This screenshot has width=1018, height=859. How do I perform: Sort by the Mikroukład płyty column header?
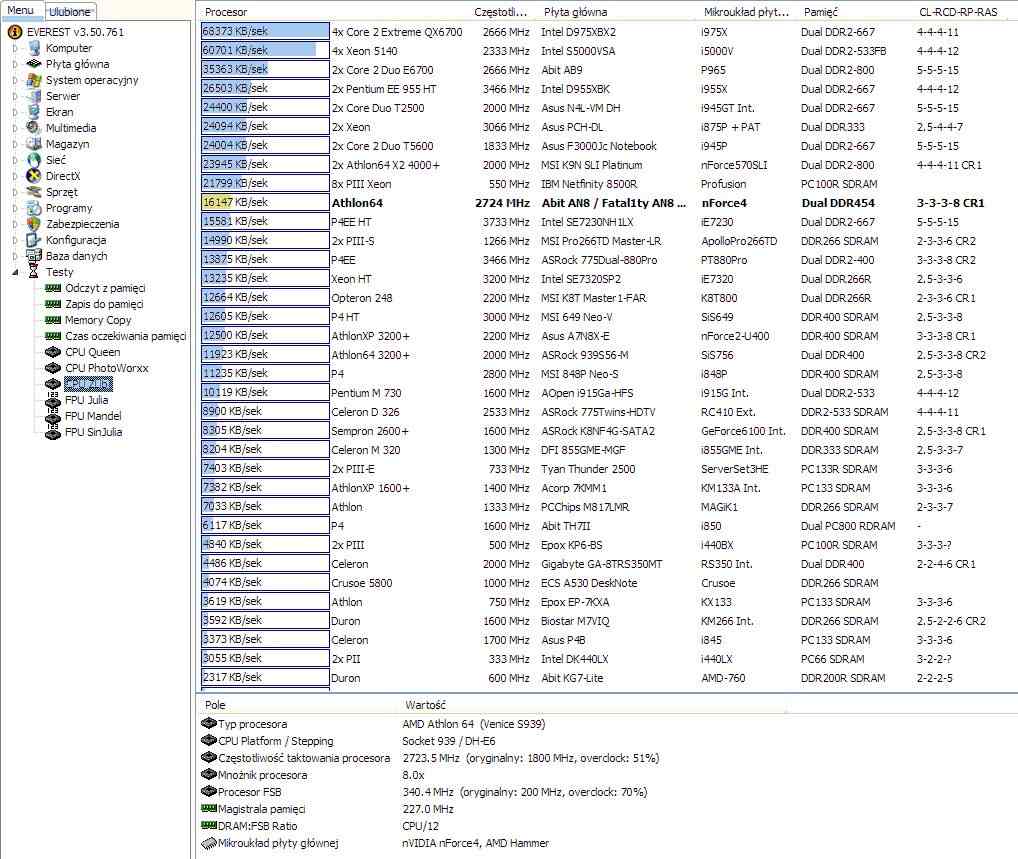pyautogui.click(x=749, y=12)
